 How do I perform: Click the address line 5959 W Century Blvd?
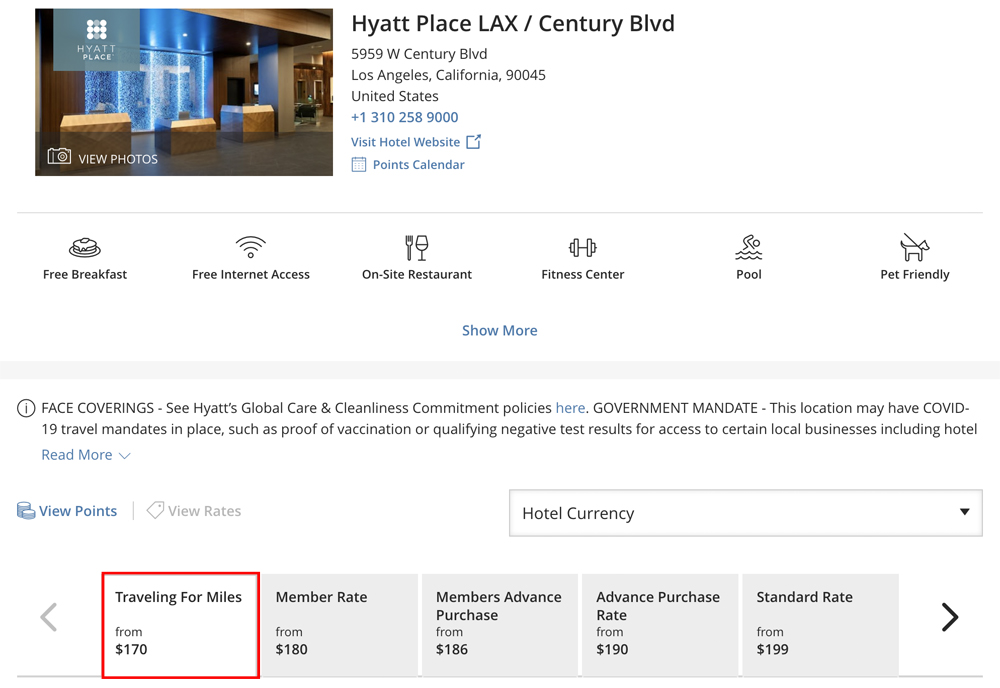pos(419,54)
